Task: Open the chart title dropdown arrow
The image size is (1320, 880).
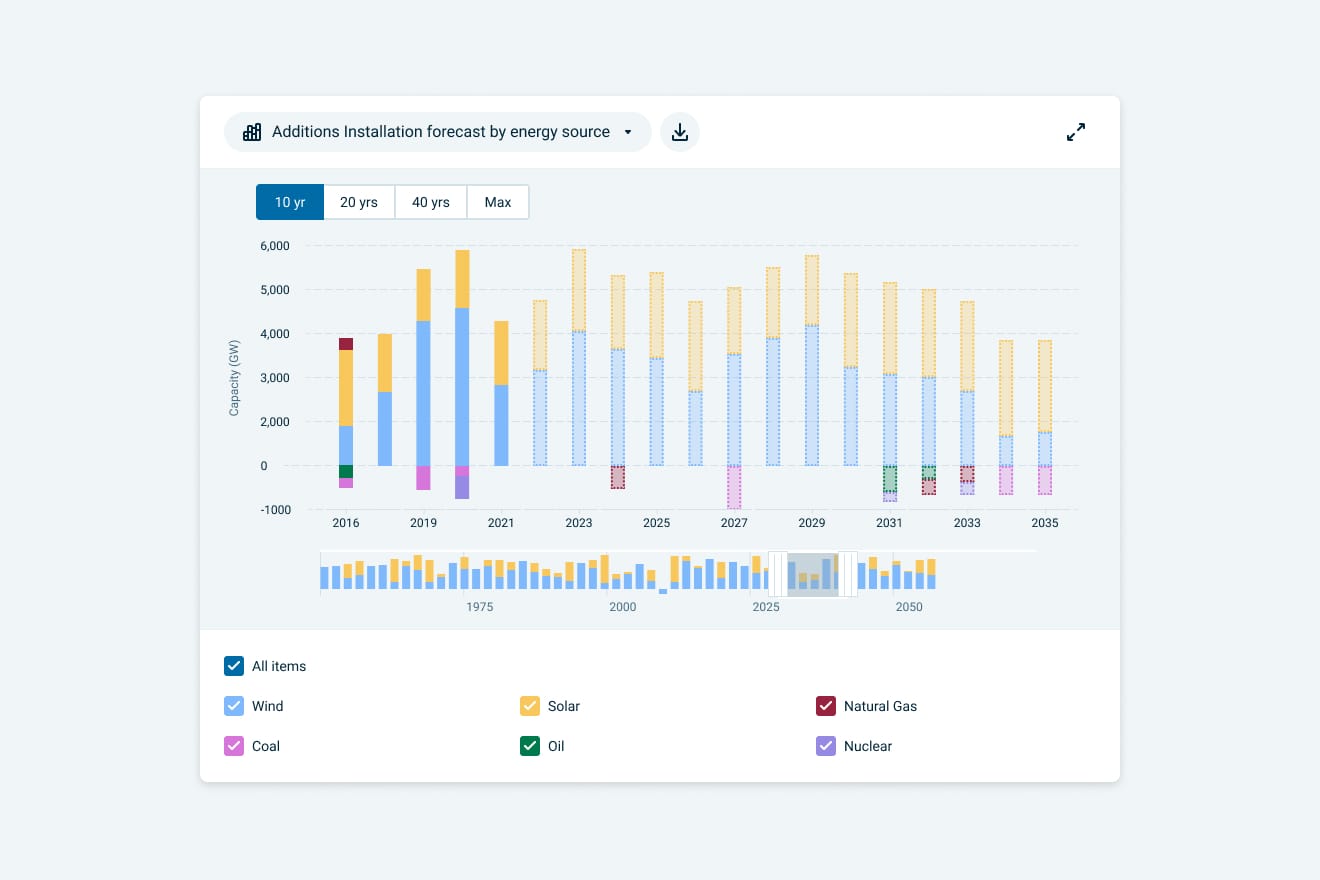Action: pyautogui.click(x=628, y=132)
